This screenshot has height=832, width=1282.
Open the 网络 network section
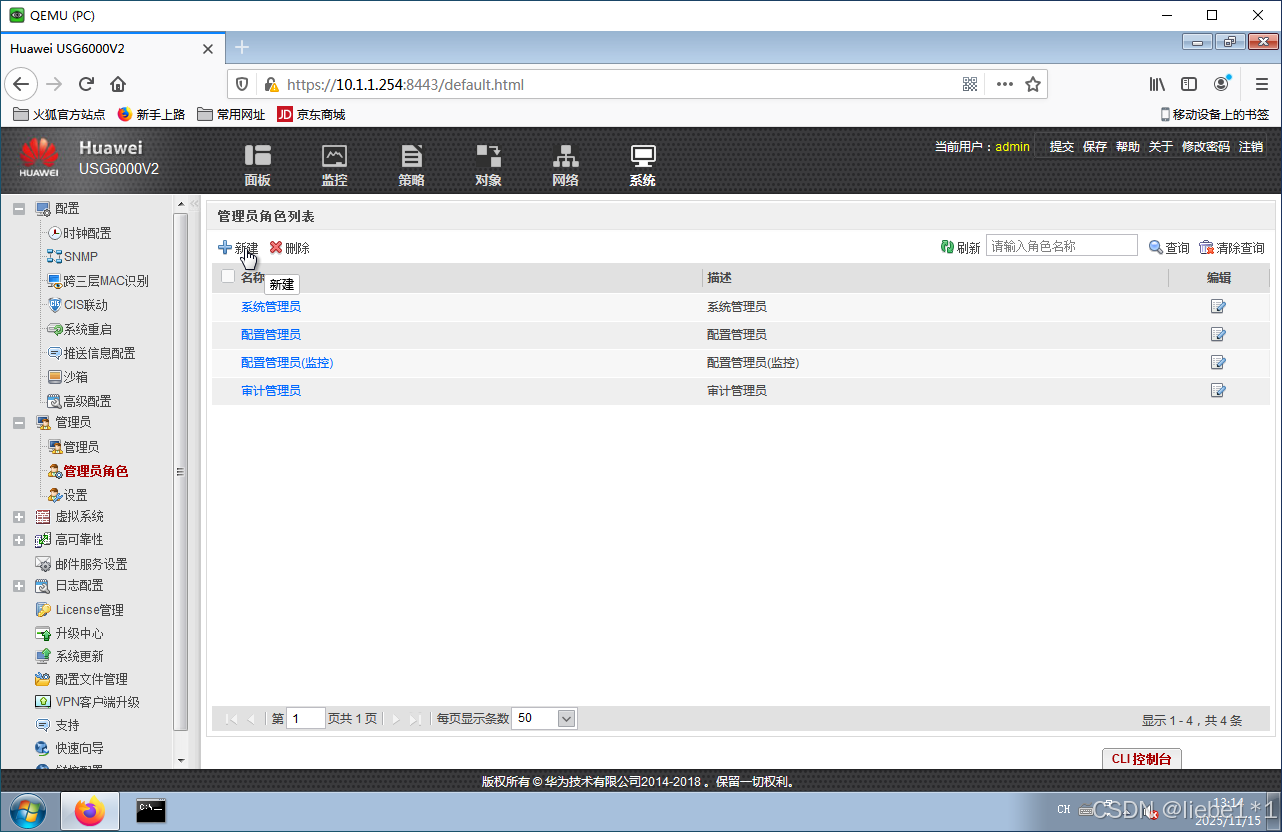coord(565,165)
